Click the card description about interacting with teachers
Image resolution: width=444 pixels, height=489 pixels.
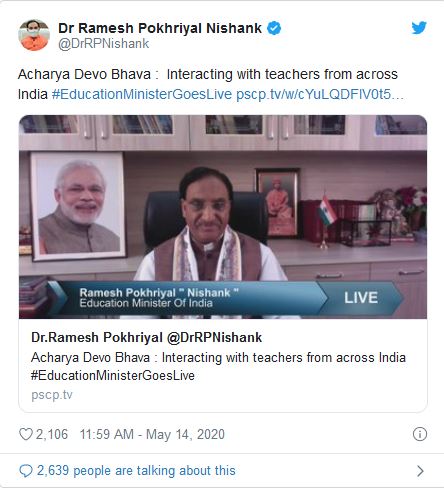point(218,366)
